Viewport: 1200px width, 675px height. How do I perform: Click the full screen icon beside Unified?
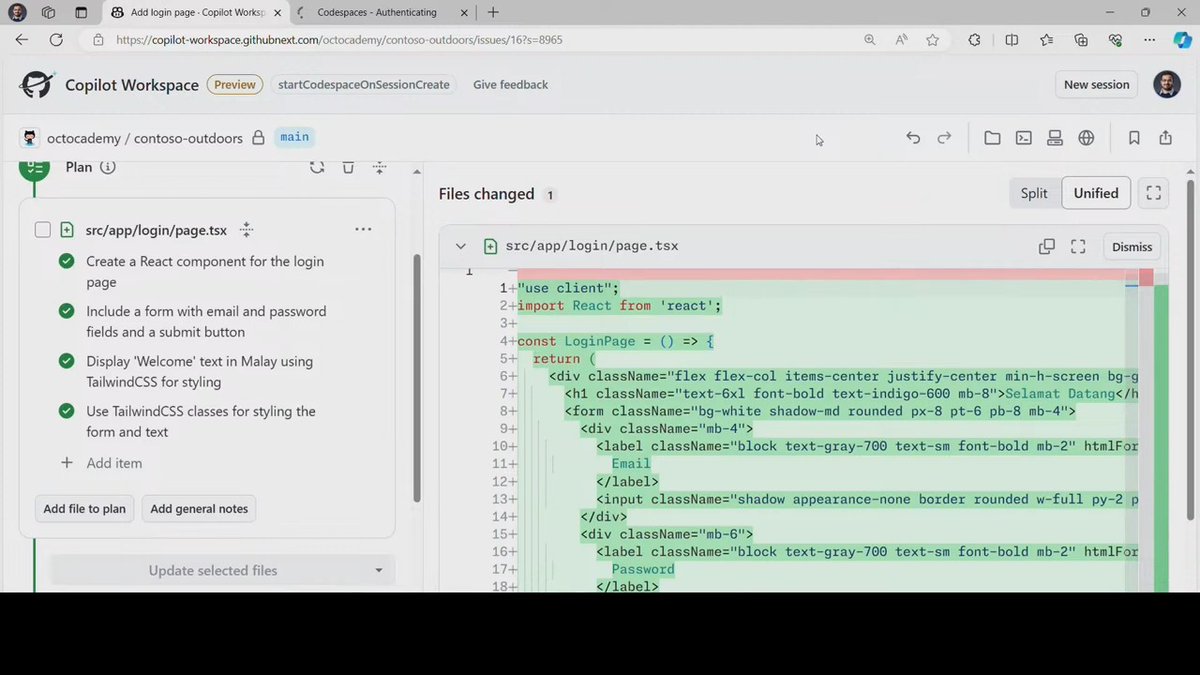[1153, 193]
